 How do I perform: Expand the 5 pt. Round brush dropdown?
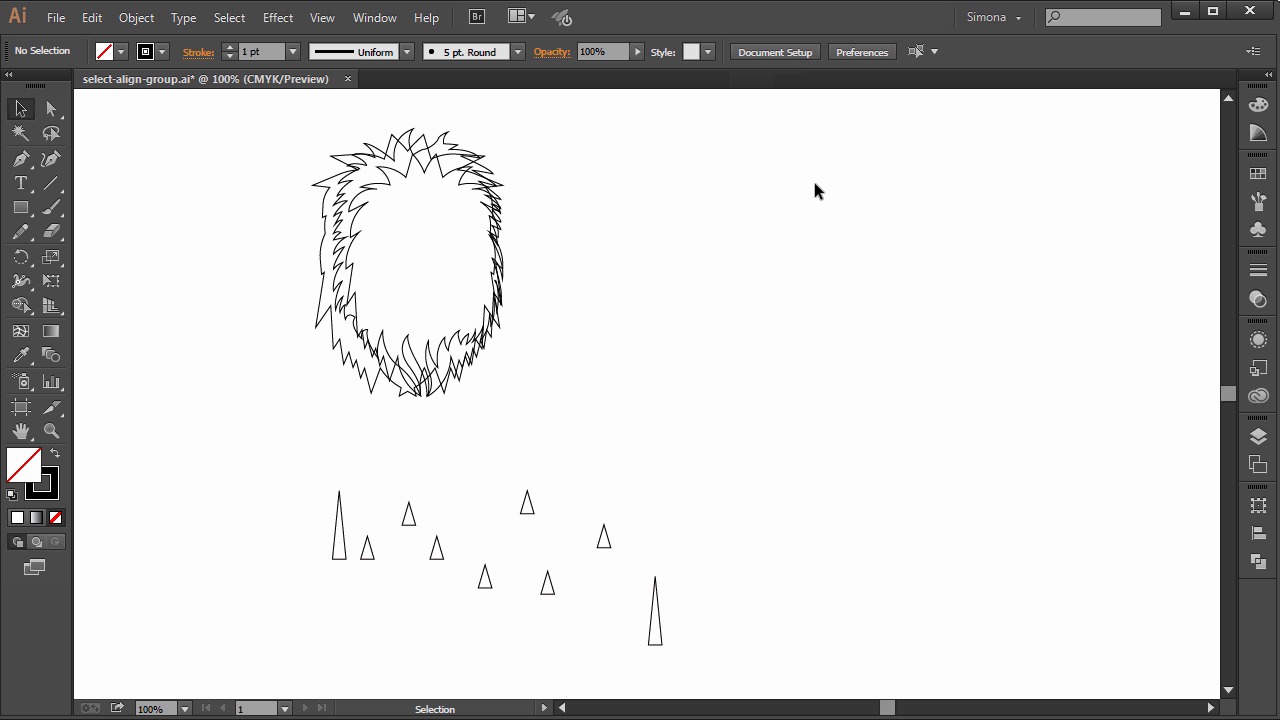click(517, 52)
